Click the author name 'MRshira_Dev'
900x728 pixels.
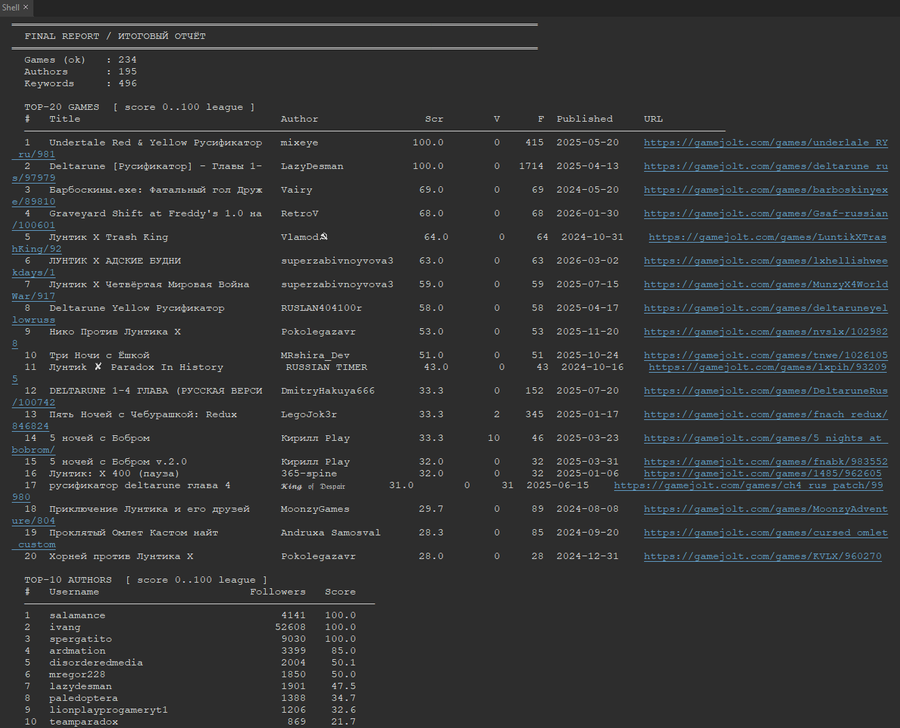click(x=315, y=355)
